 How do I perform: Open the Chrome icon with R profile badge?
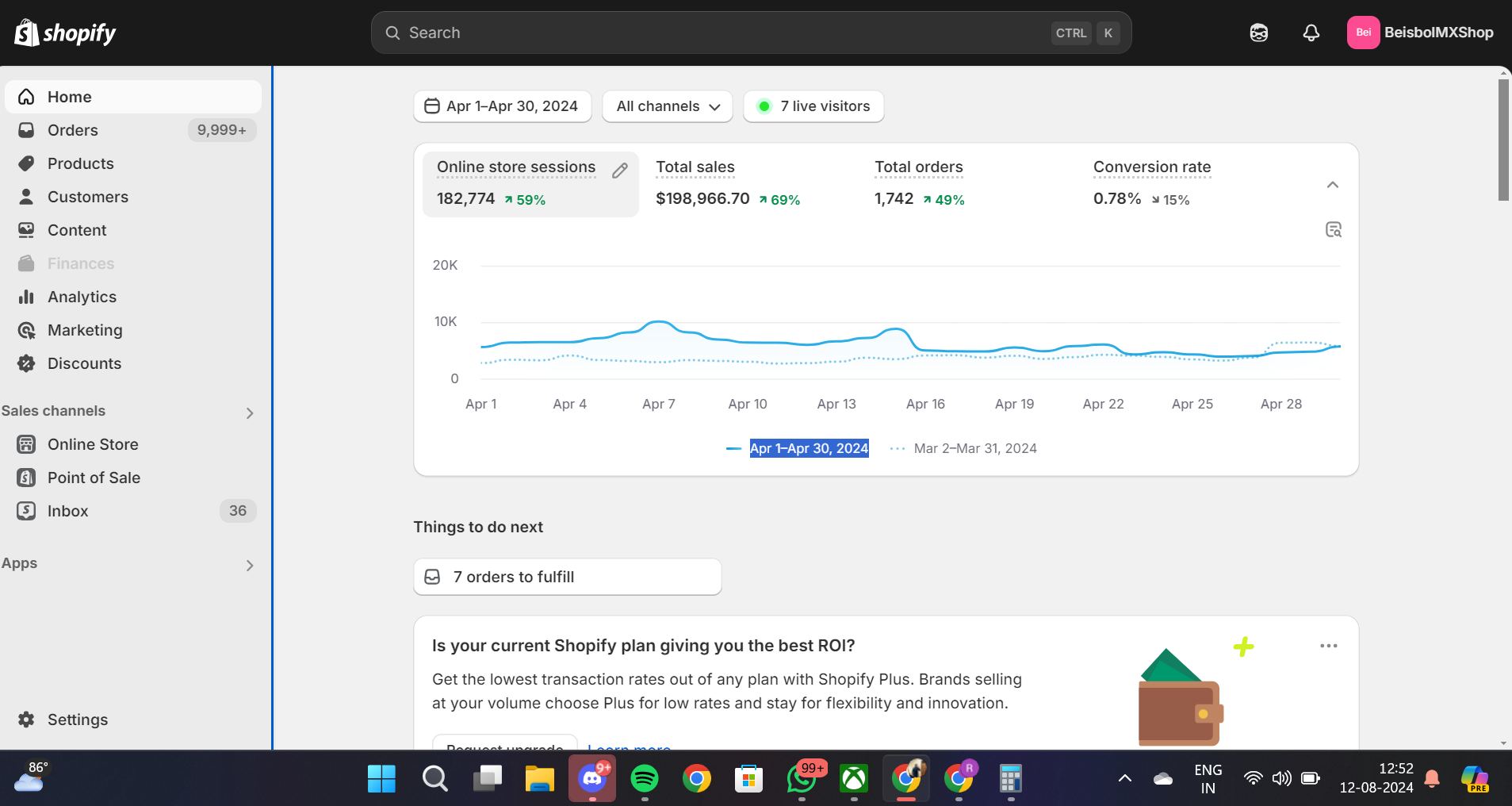coord(959,779)
